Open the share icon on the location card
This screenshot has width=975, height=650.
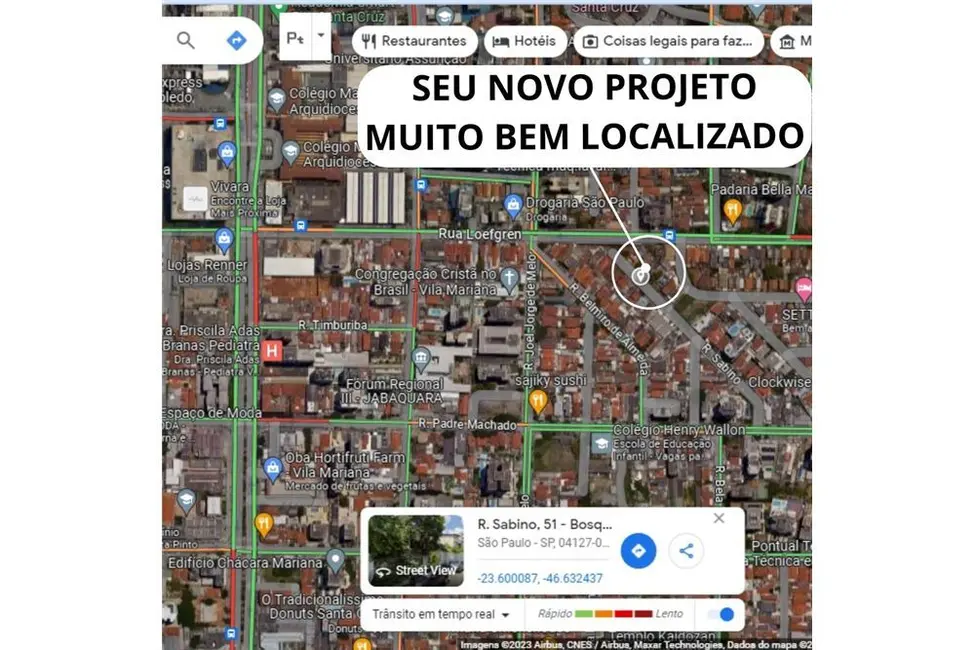tap(686, 551)
